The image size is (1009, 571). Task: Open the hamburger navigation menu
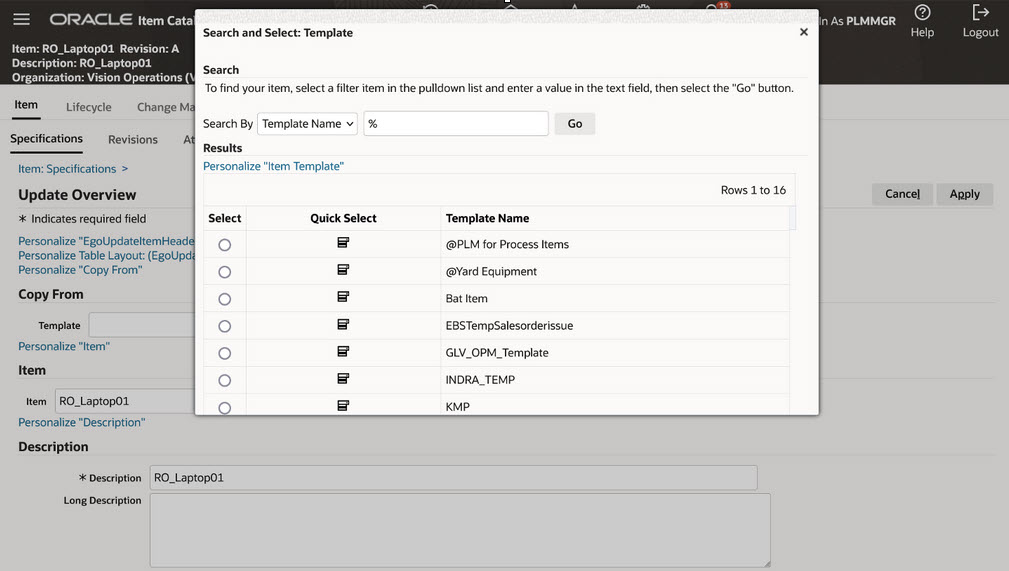coord(21,20)
